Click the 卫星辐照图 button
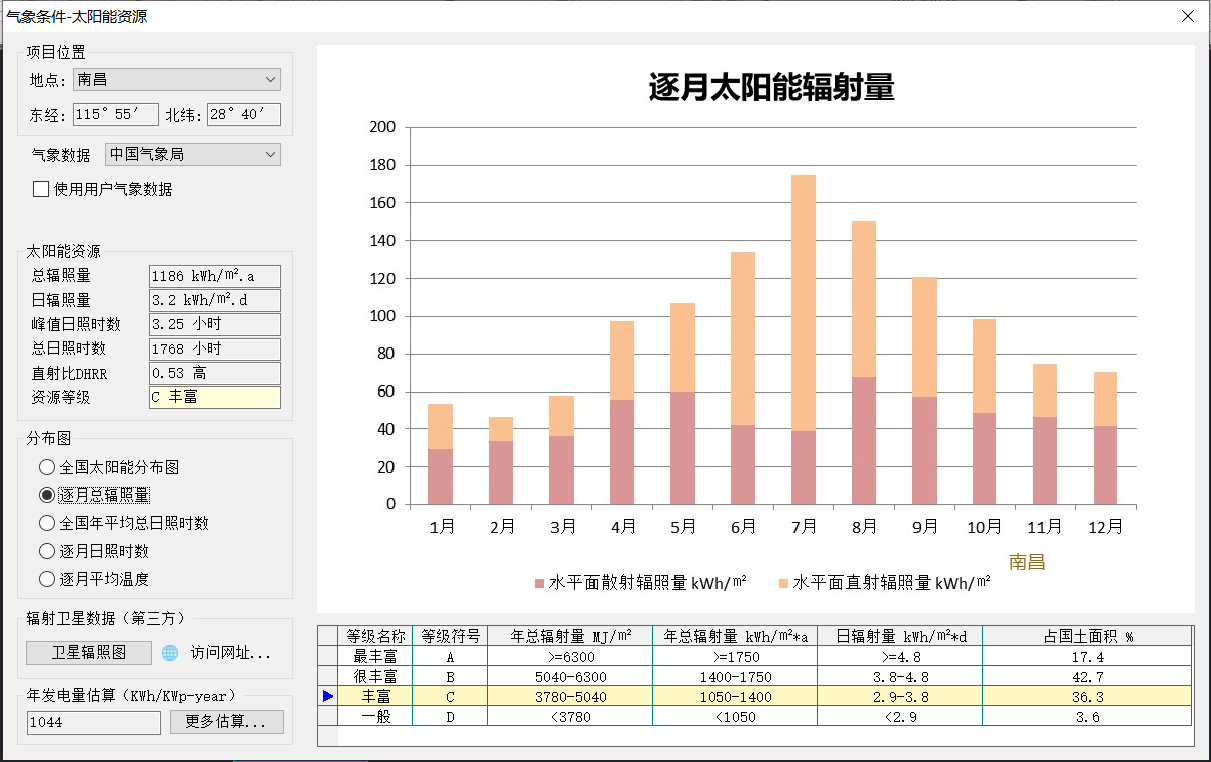Screen dimensions: 1211x762 (x=89, y=653)
